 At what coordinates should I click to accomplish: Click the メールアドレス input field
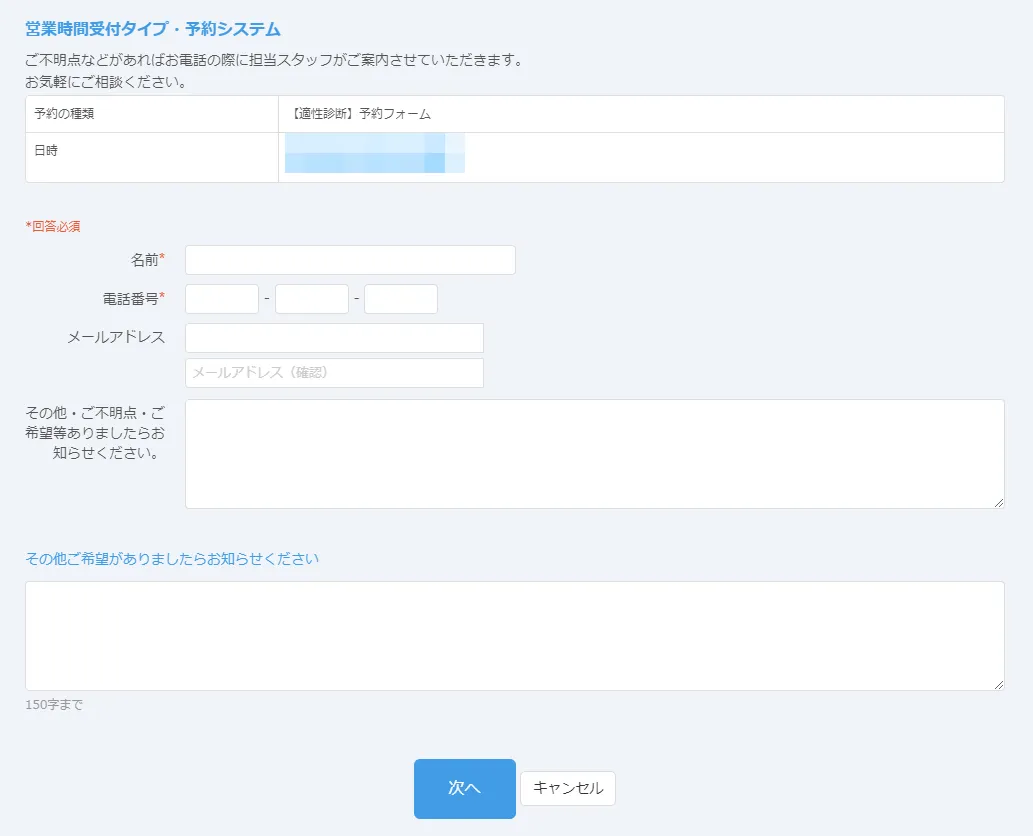pyautogui.click(x=334, y=338)
